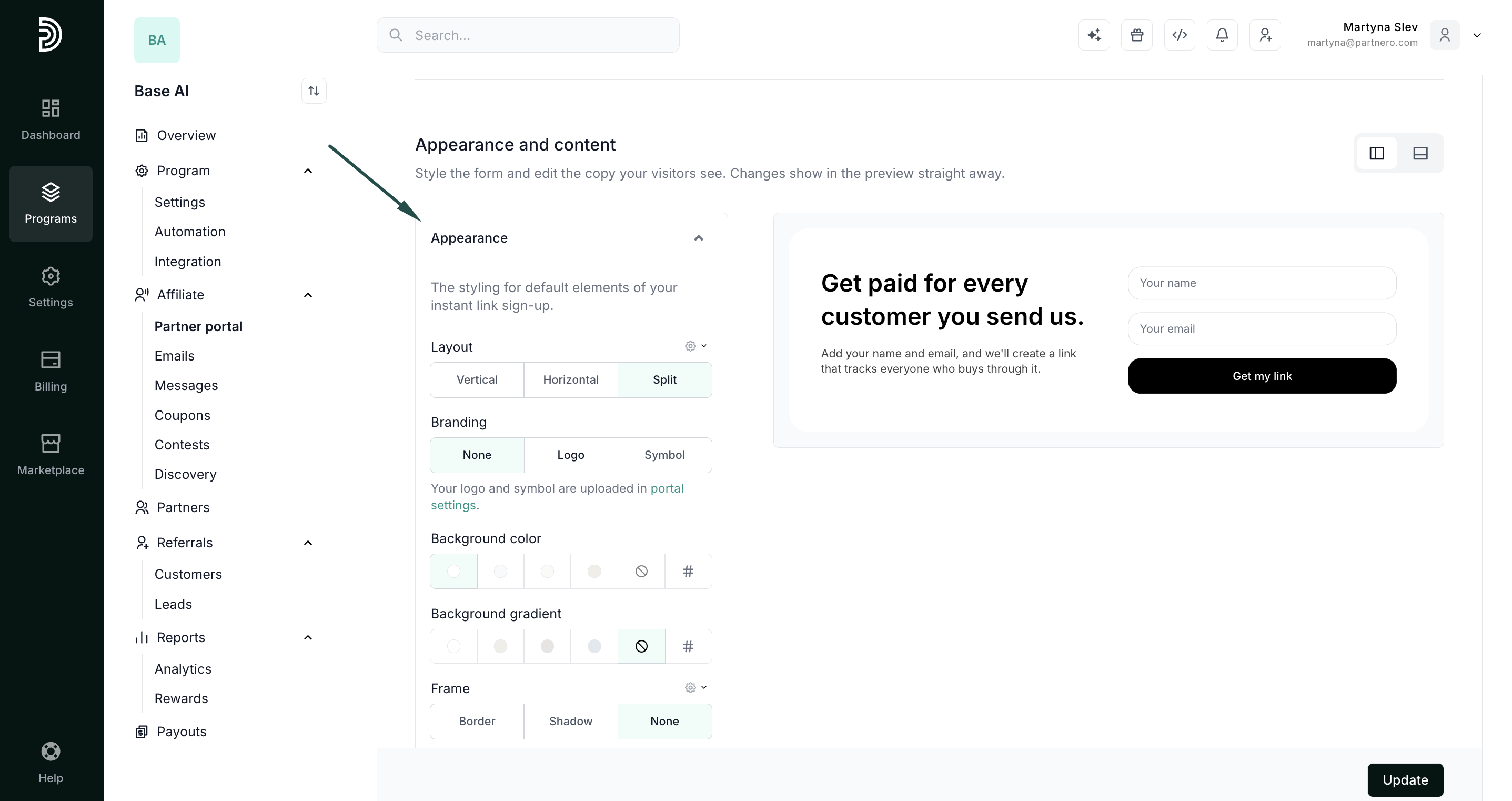1512x801 pixels.
Task: Choose Symbol branding option
Action: tap(665, 455)
